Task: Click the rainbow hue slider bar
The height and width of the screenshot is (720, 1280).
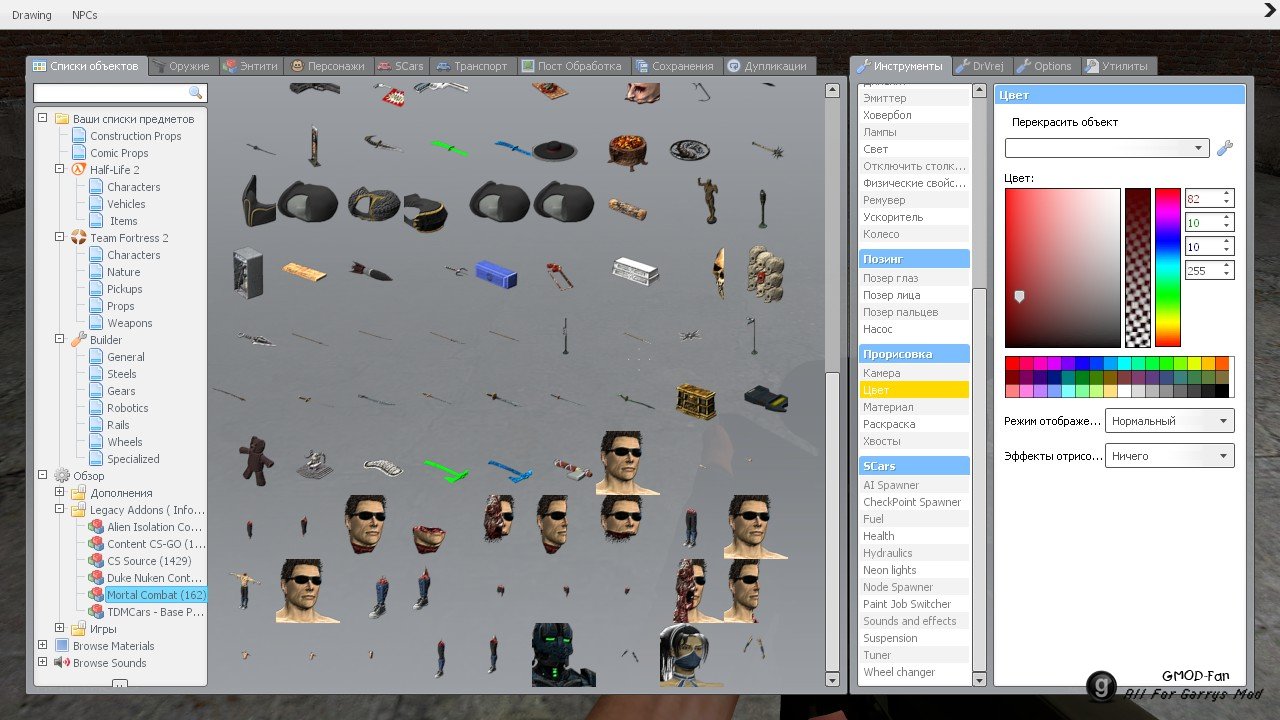Action: 1168,267
